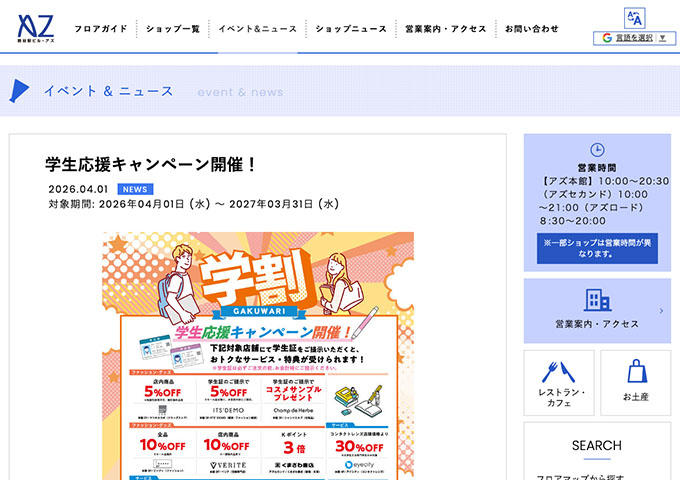Open the 学割 GAKUWARI campaign poster image

[258, 356]
